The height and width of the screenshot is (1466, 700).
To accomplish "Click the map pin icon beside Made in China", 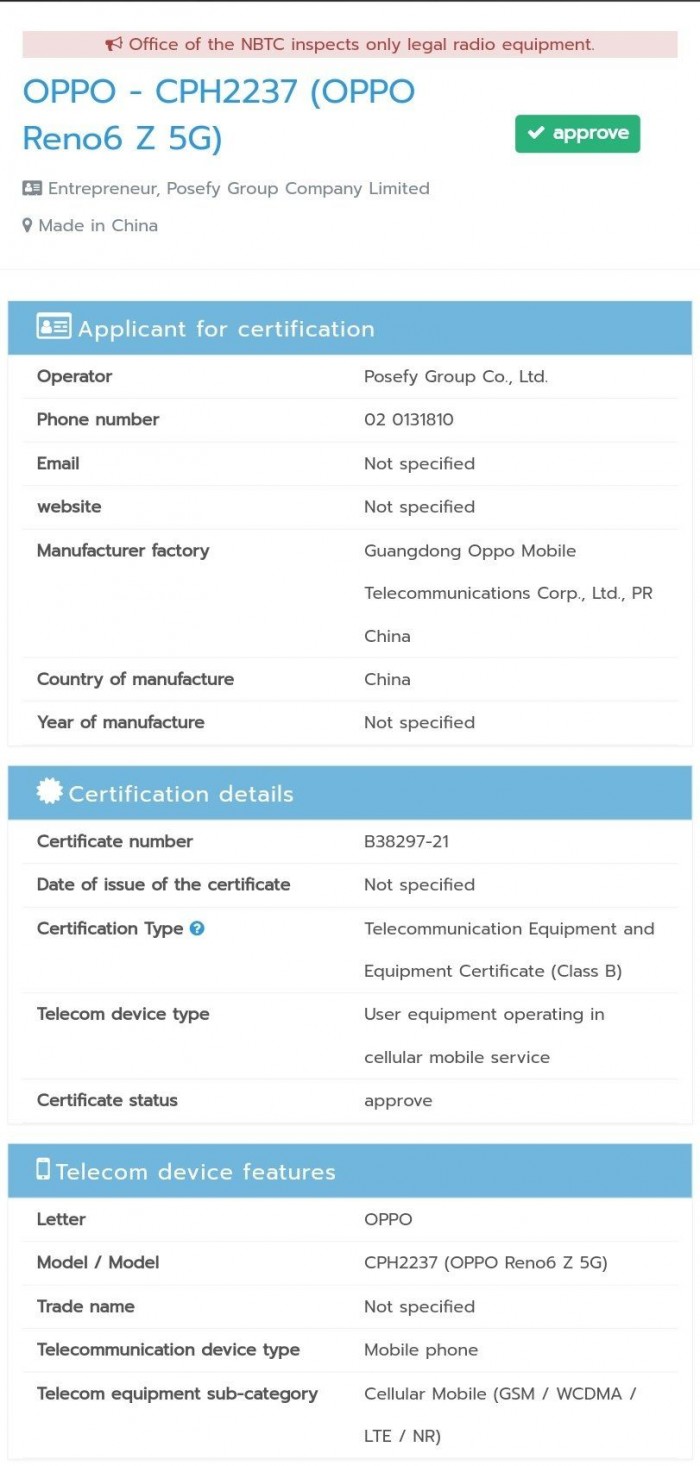I will pyautogui.click(x=28, y=226).
